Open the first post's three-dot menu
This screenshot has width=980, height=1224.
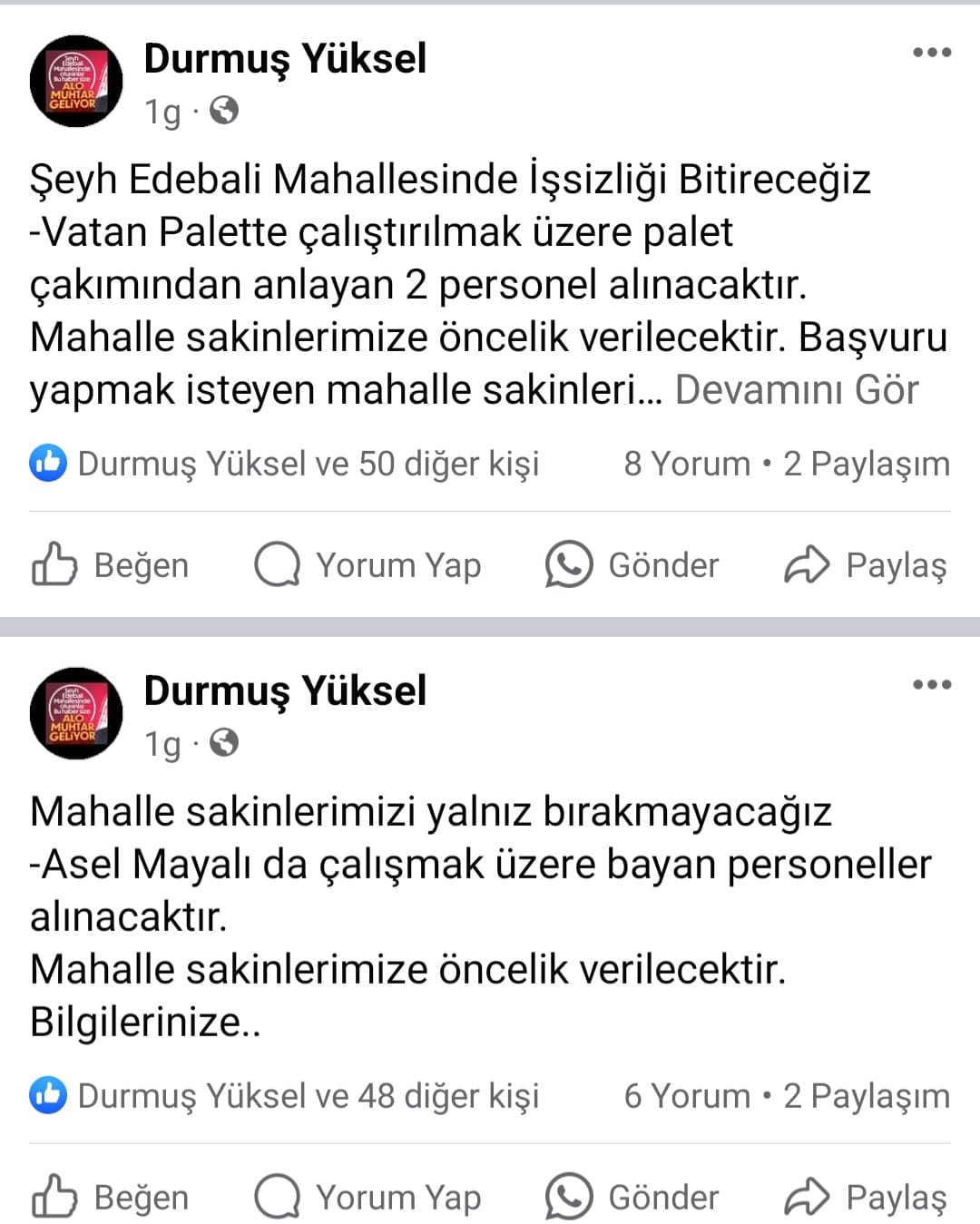[x=932, y=53]
